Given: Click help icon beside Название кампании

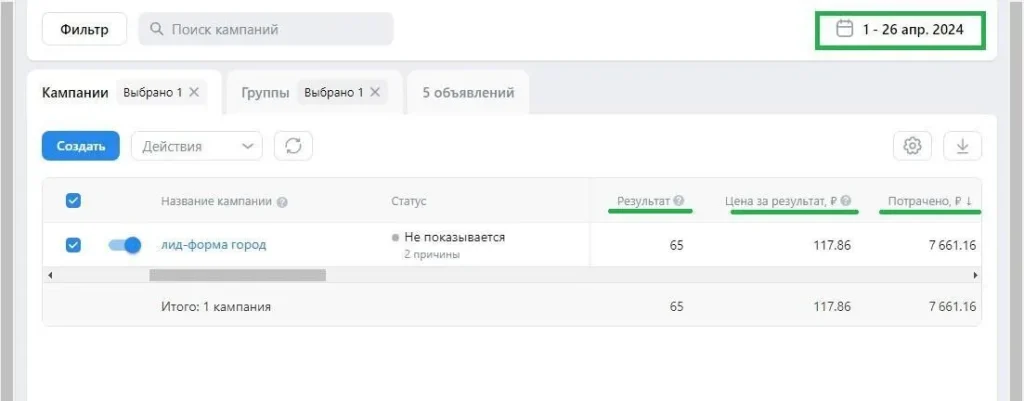Looking at the screenshot, I should [x=282, y=202].
